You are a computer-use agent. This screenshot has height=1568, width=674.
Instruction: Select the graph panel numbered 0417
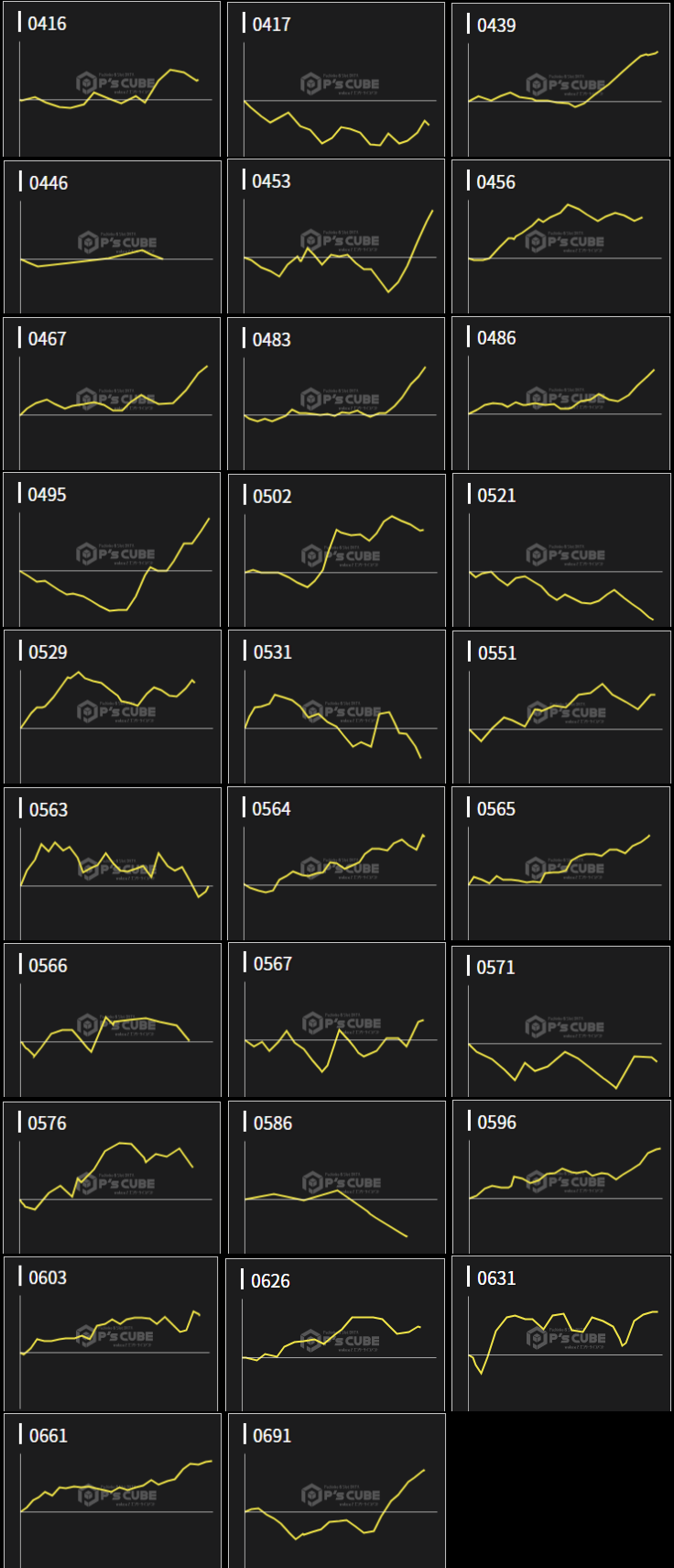[x=336, y=80]
